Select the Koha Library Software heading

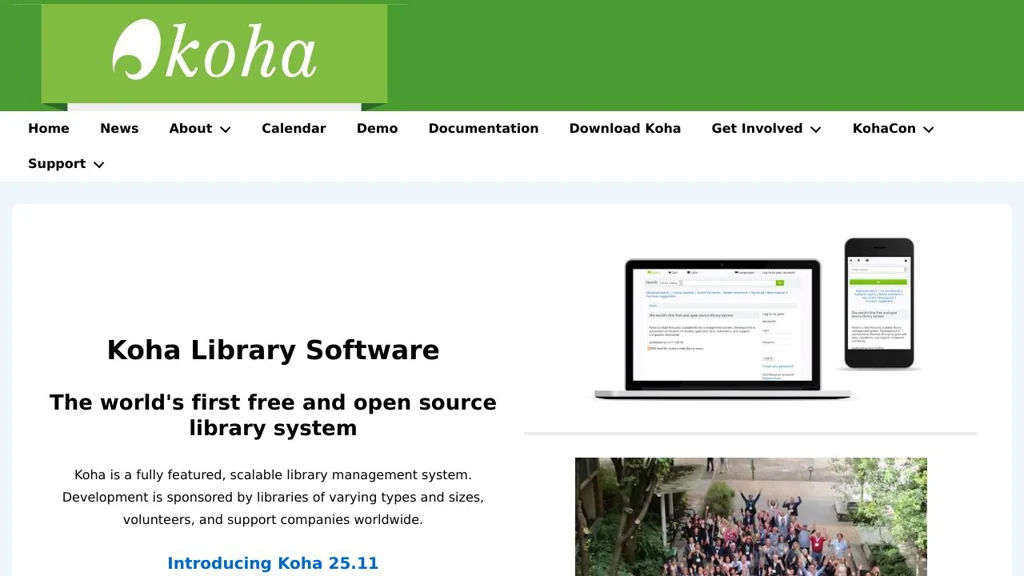click(x=273, y=350)
